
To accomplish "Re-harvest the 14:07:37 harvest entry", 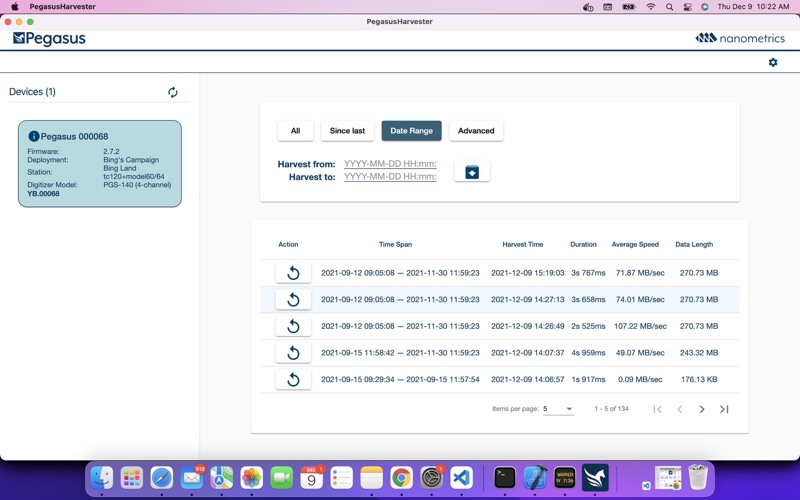I will [293, 353].
